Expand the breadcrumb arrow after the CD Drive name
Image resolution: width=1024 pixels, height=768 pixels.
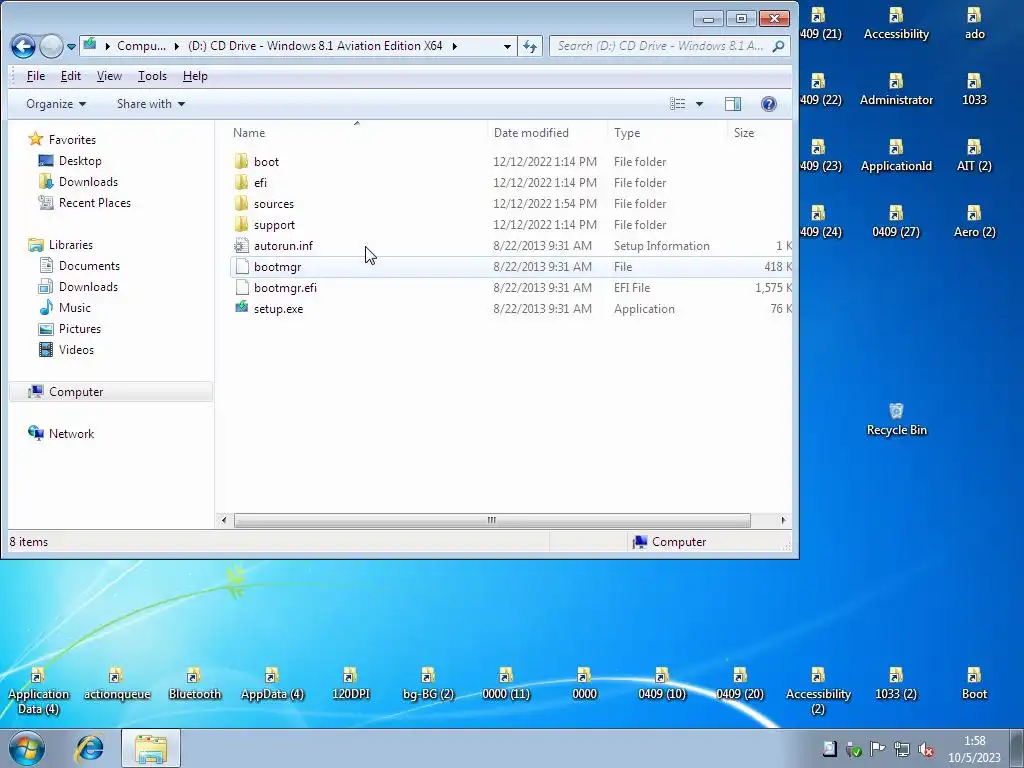coord(455,46)
